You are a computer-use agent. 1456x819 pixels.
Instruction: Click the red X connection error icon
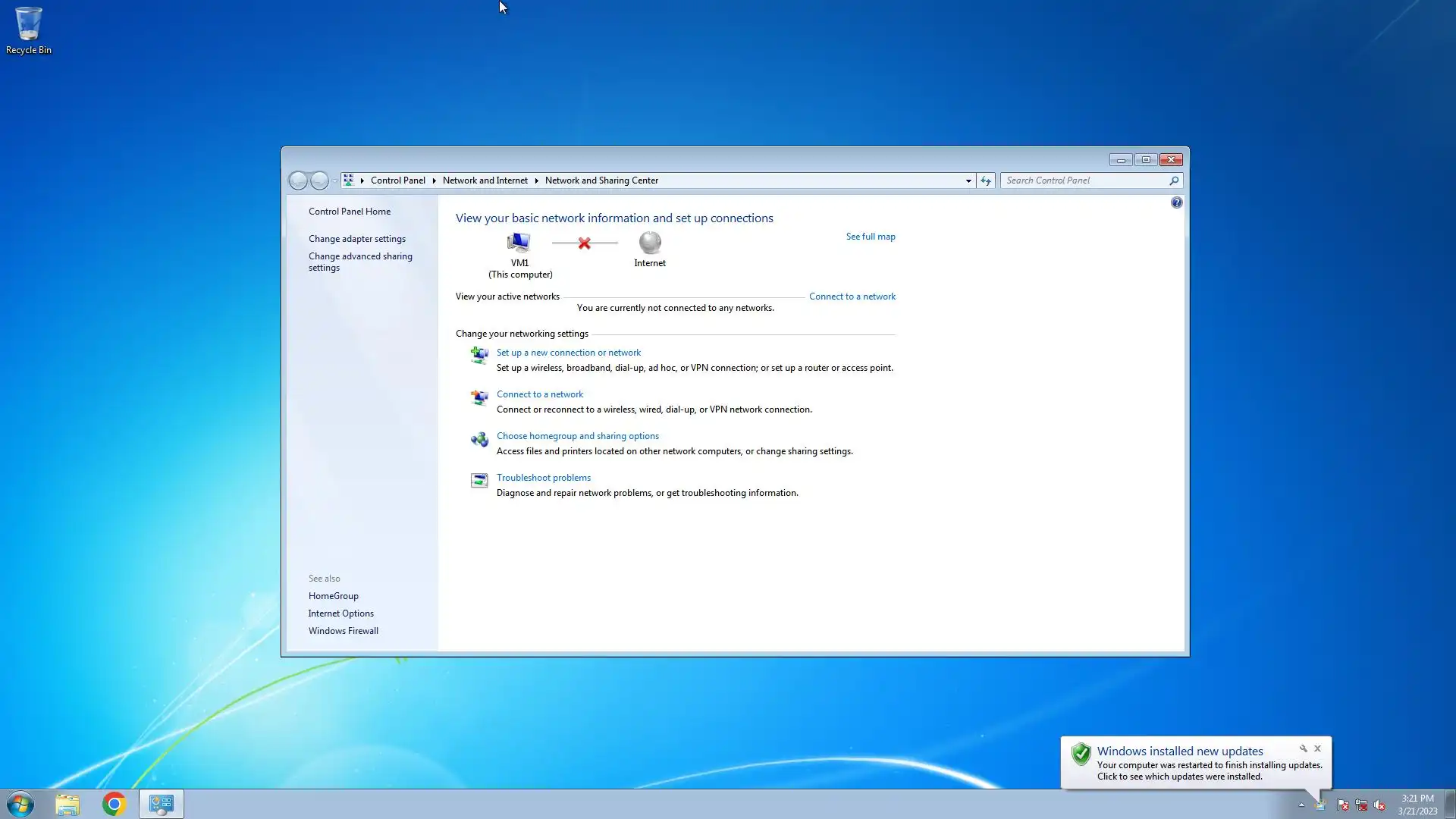pyautogui.click(x=584, y=243)
